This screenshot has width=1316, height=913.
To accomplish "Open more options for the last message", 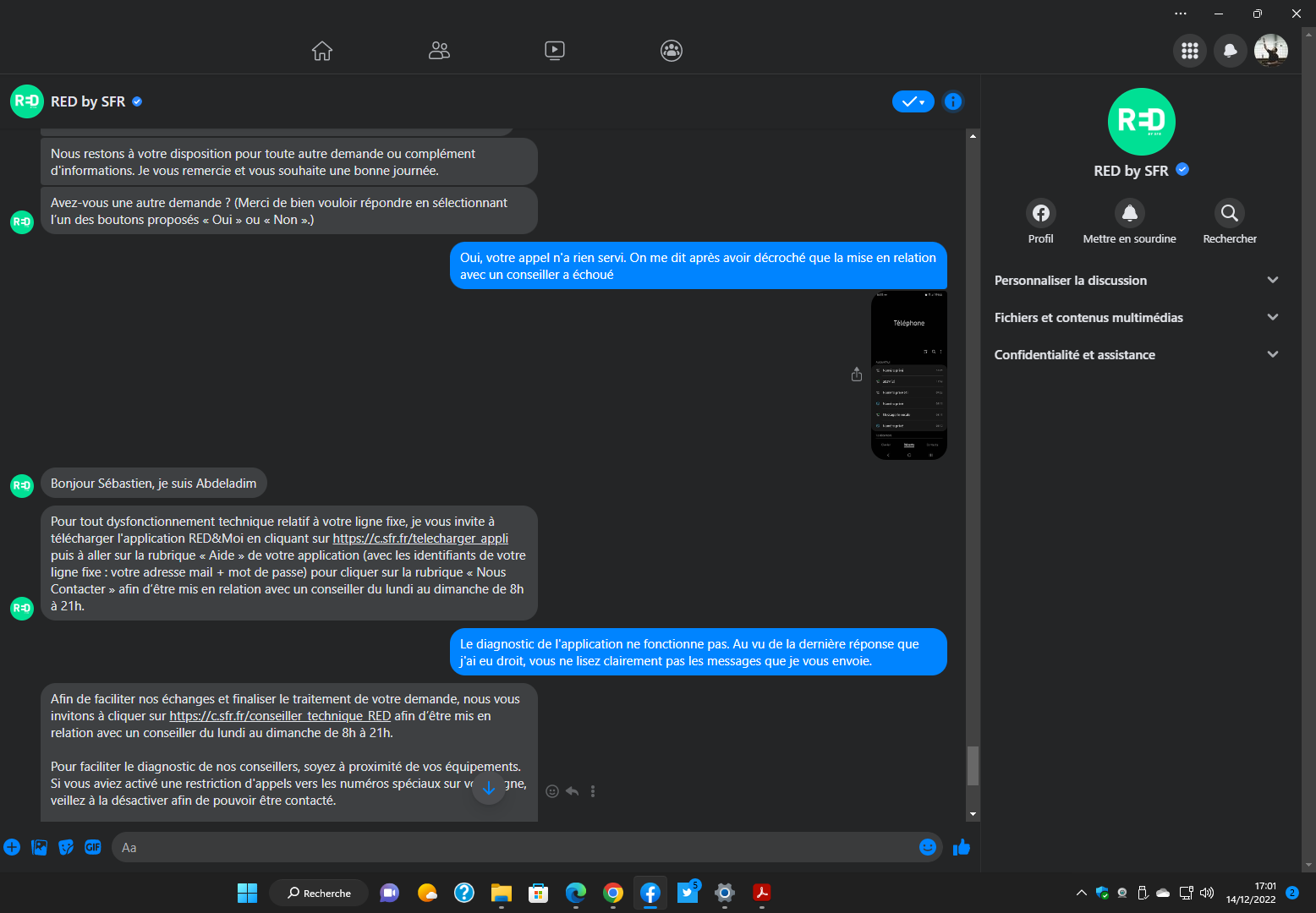I will 593,791.
